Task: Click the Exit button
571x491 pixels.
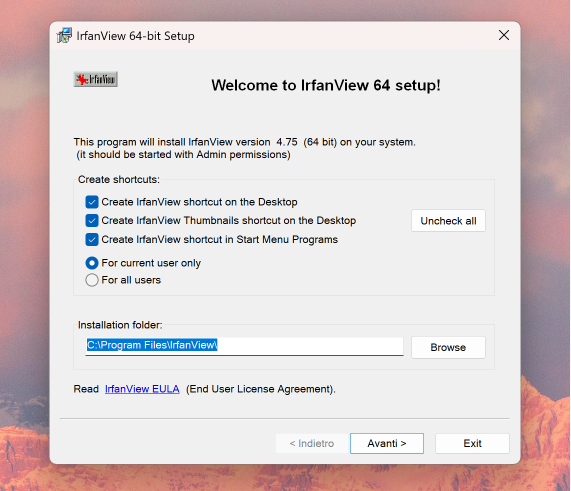Action: pos(472,443)
